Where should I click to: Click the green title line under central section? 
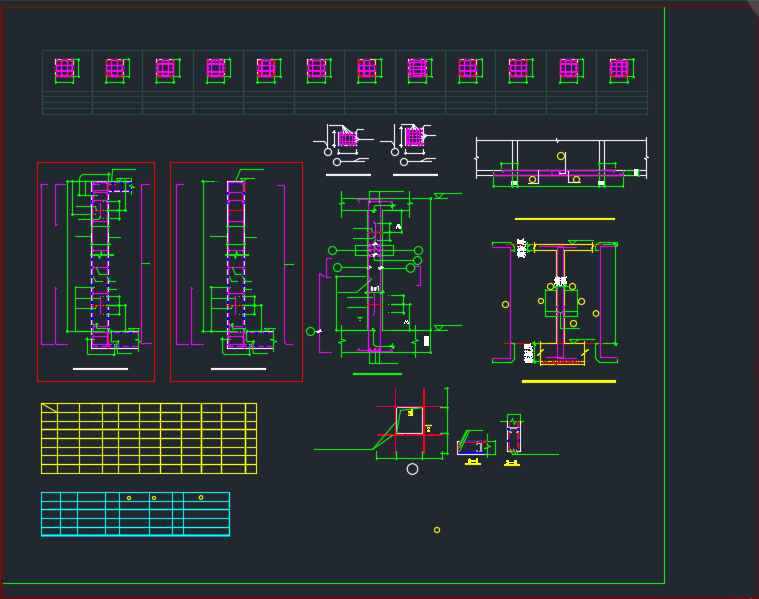coord(377,374)
